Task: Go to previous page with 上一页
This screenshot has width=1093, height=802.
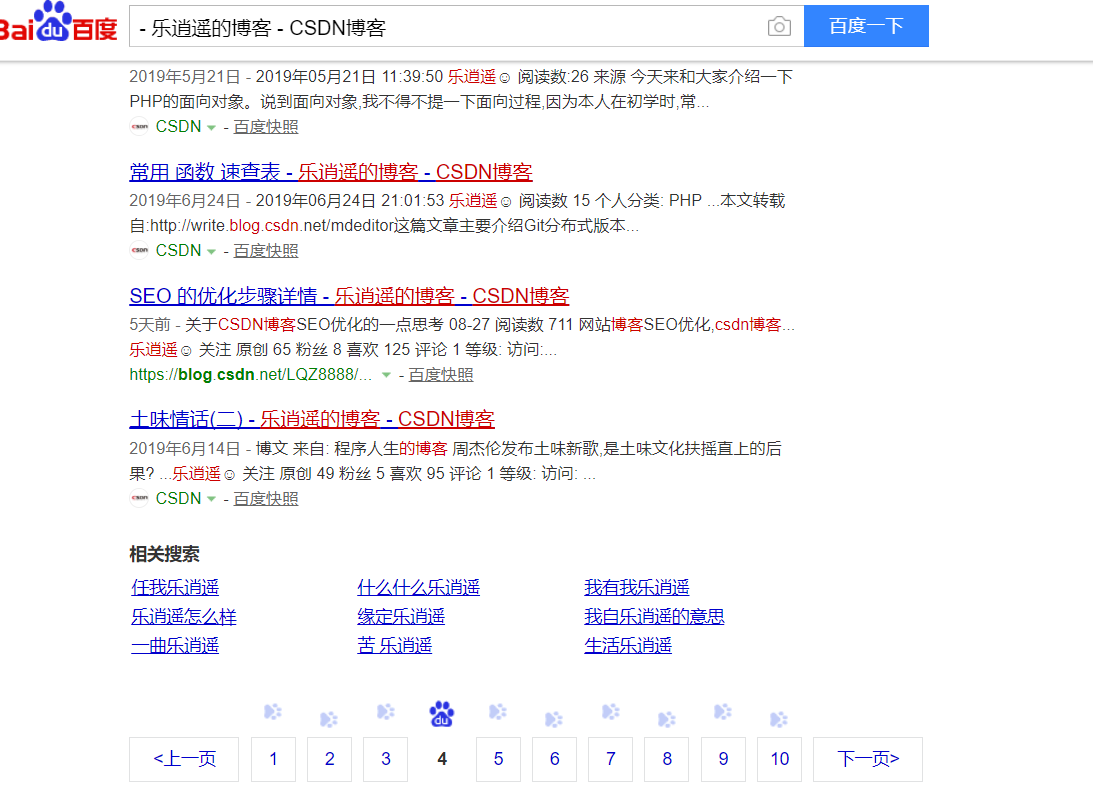Action: click(x=184, y=759)
